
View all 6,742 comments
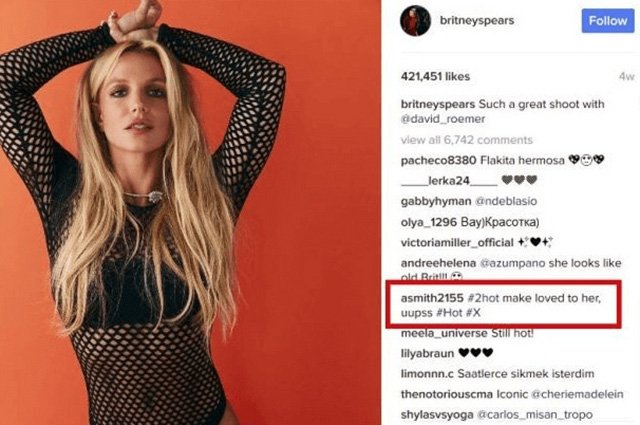pyautogui.click(x=467, y=140)
